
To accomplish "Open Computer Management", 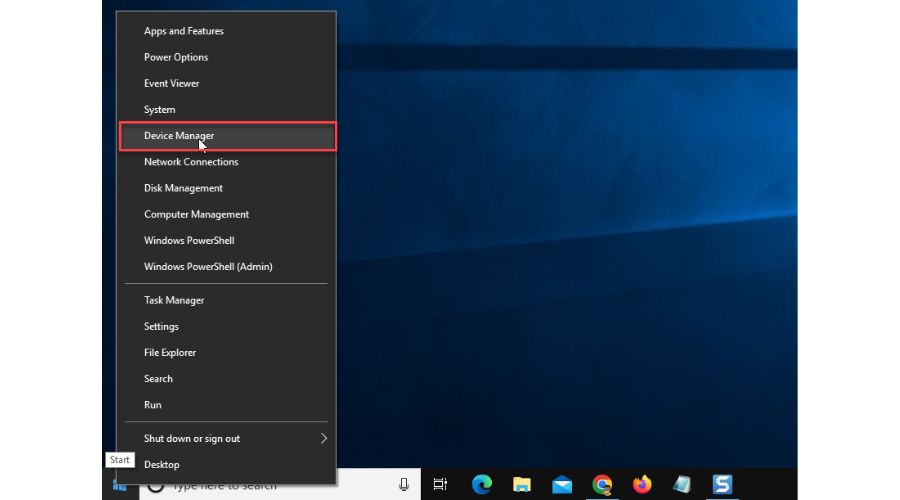I will pyautogui.click(x=227, y=215).
